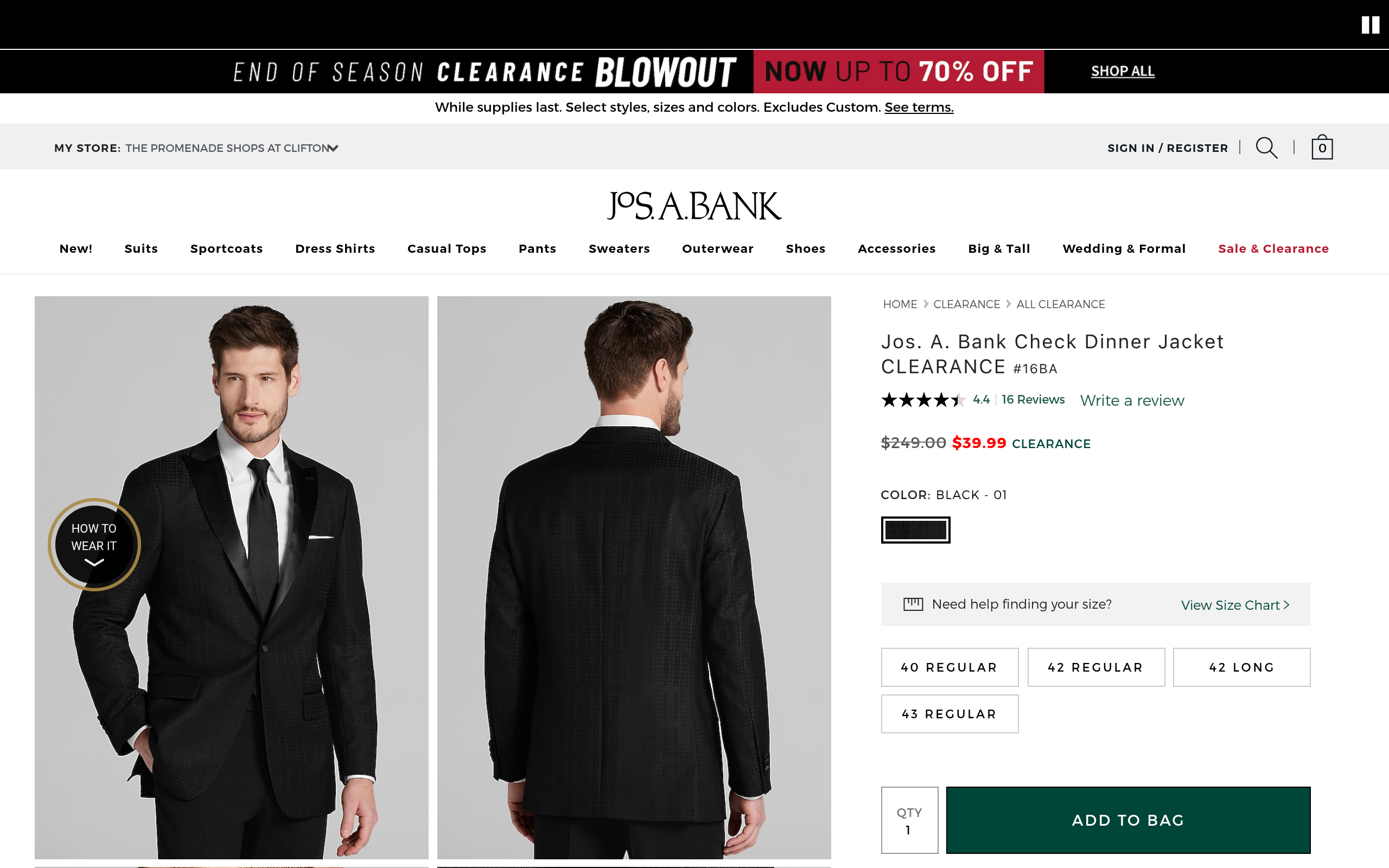Click the star rating icons
1389x868 pixels.
pyautogui.click(x=922, y=400)
